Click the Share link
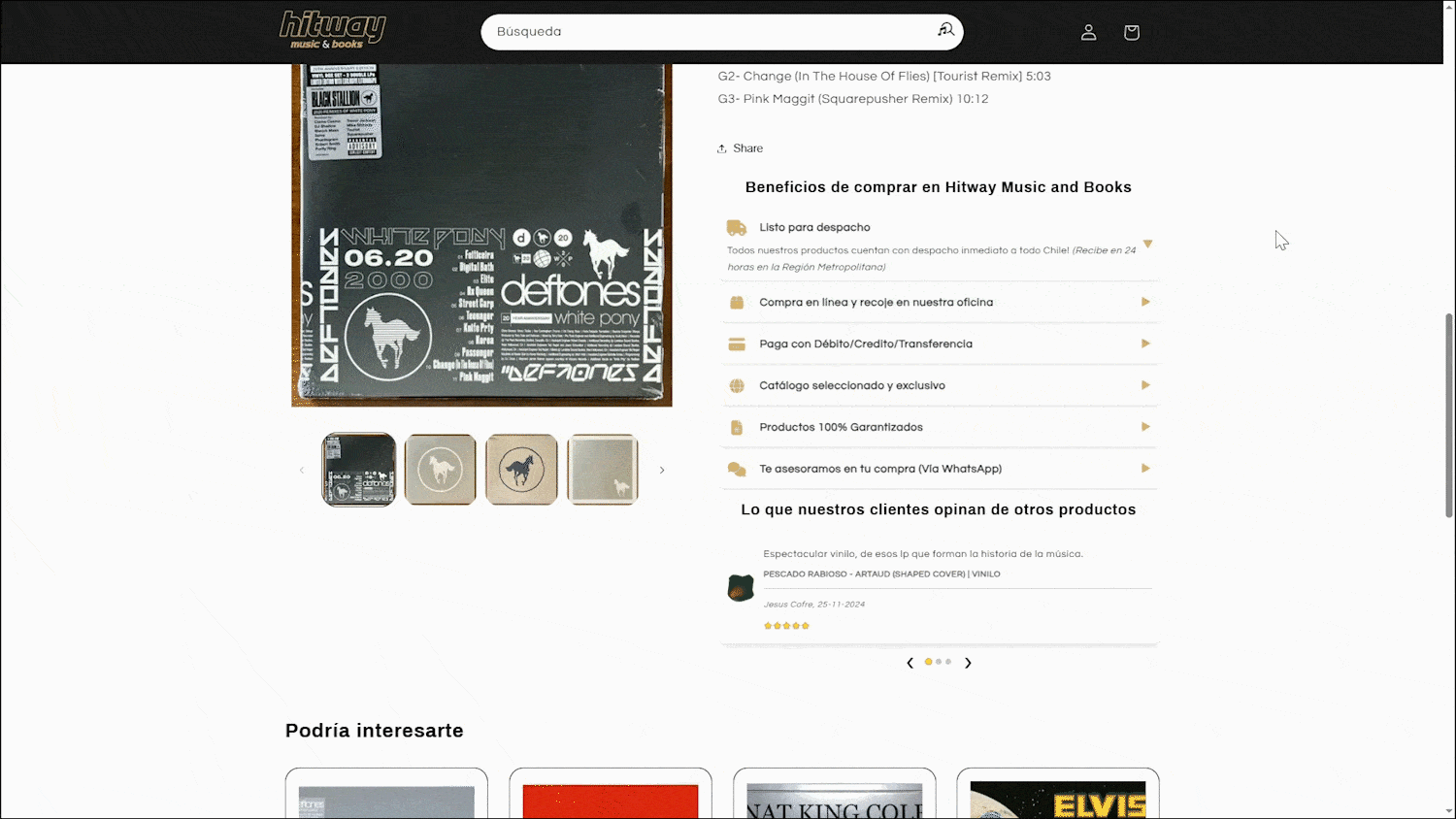Screen dimensions: 1456x819 pos(740,148)
